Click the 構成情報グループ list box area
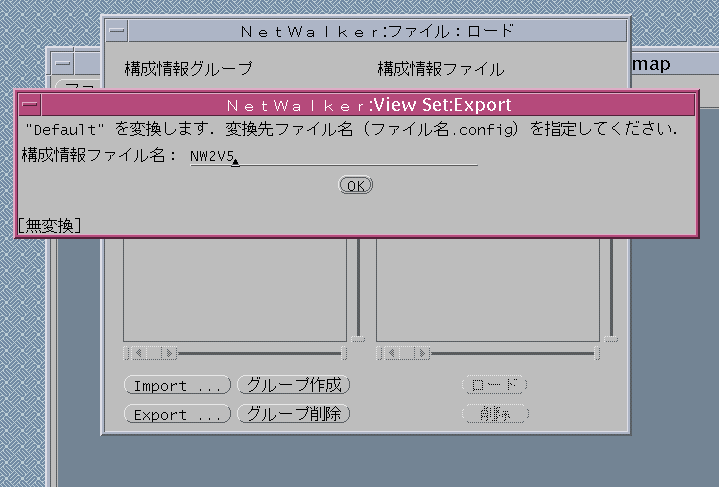 pyautogui.click(x=235, y=290)
